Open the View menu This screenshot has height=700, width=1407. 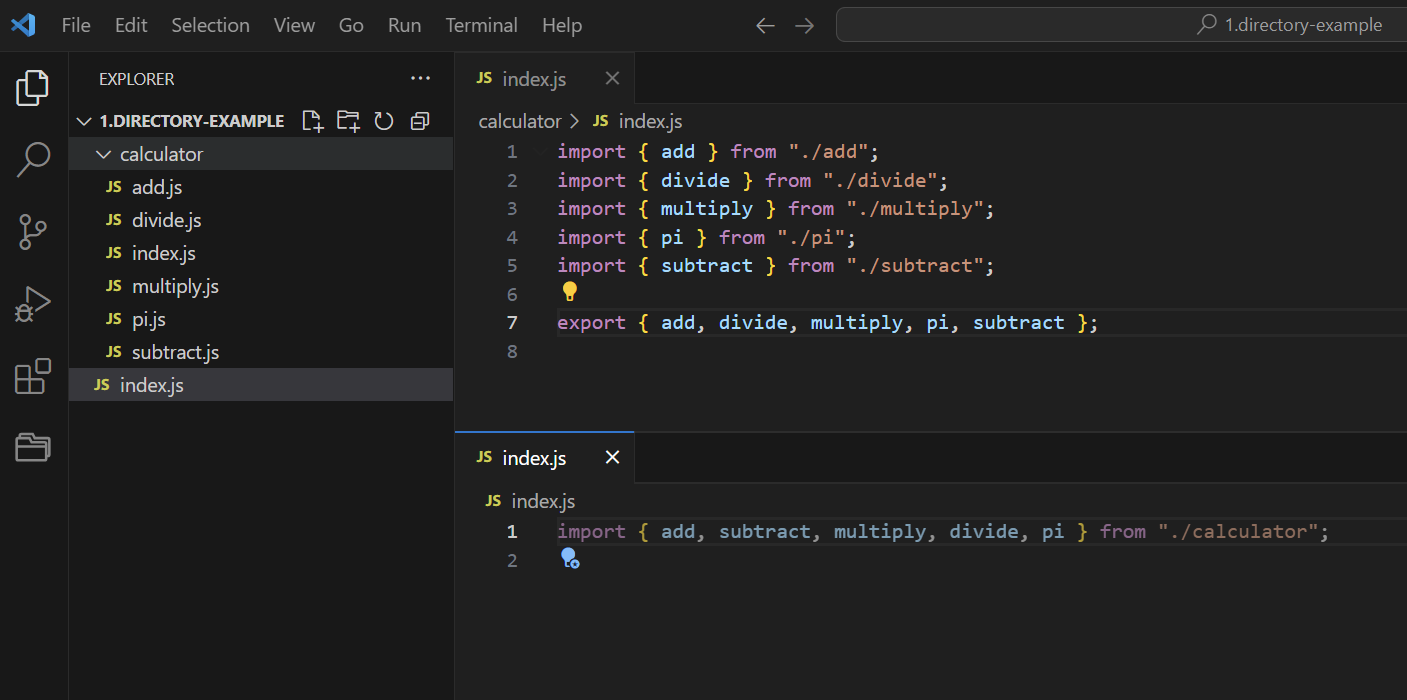294,25
